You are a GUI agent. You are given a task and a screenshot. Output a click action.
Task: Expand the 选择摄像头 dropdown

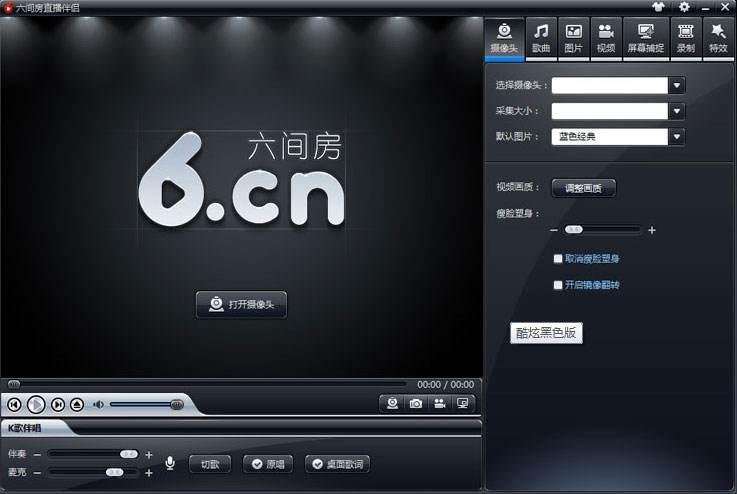(677, 86)
